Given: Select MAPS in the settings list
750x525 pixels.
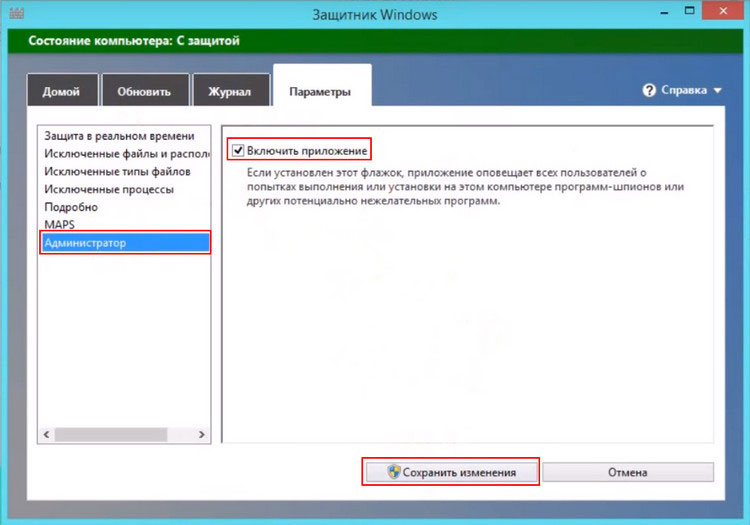Looking at the screenshot, I should point(60,225).
